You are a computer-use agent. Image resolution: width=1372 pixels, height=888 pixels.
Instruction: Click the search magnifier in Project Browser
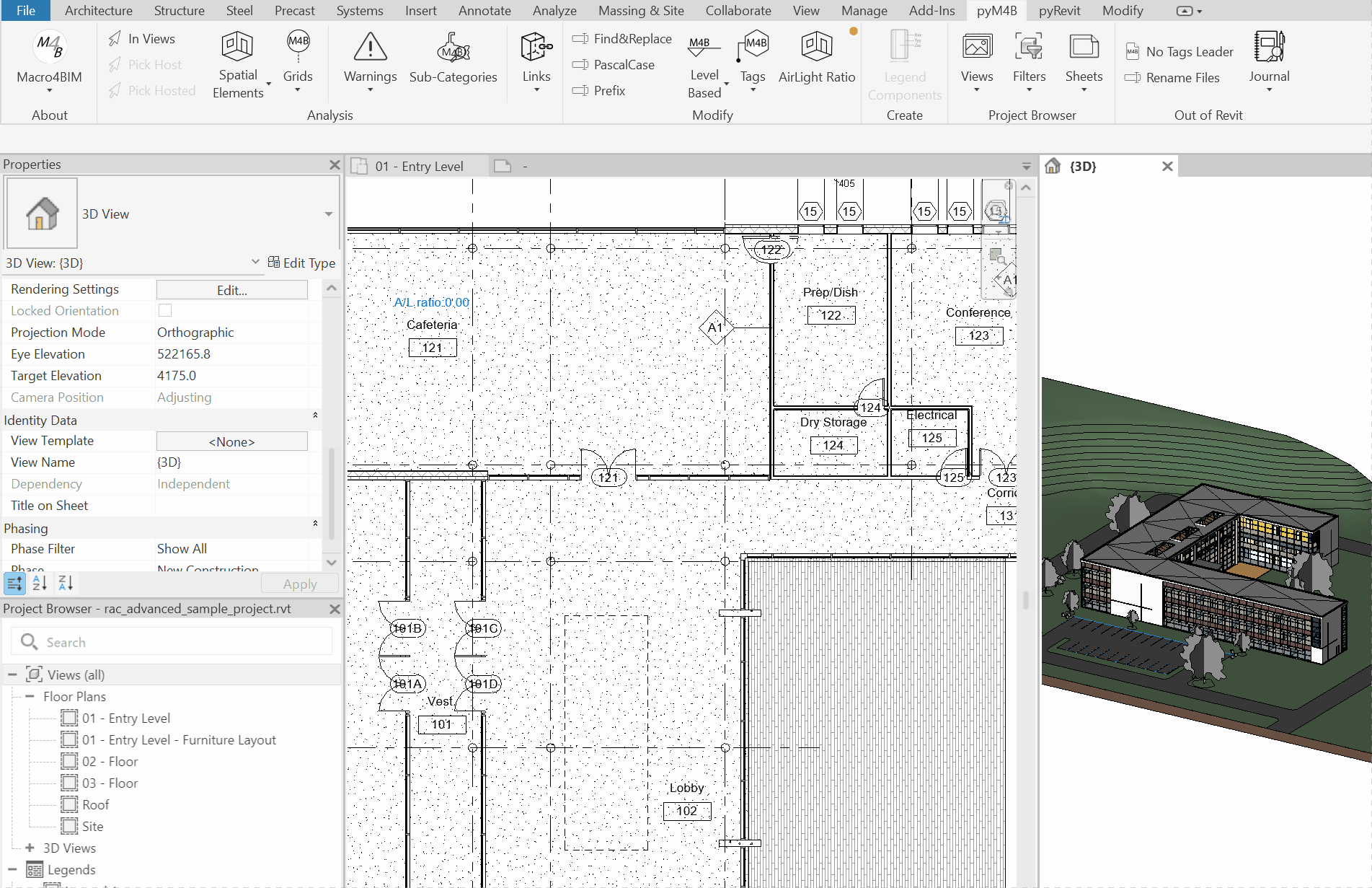point(29,641)
